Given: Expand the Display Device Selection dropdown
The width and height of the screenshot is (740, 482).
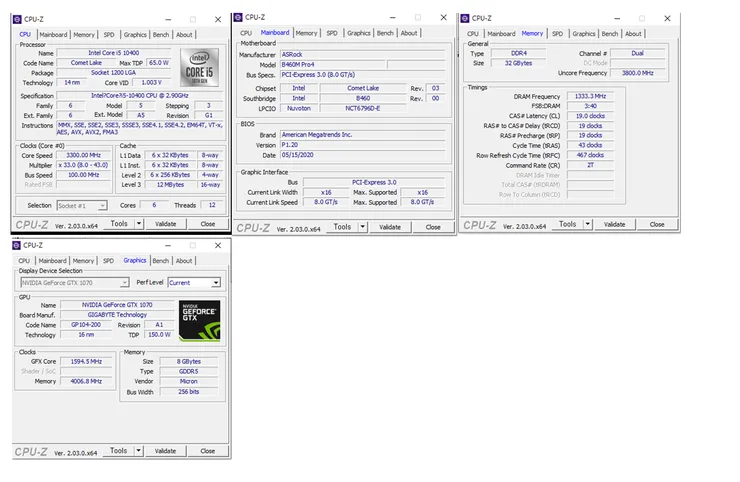Looking at the screenshot, I should point(124,283).
